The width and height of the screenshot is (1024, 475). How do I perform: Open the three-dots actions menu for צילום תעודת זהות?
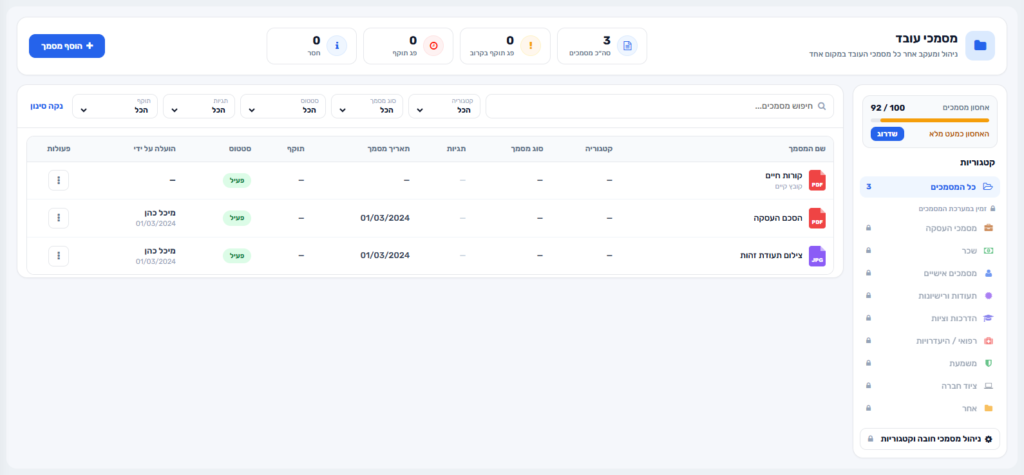(59, 256)
